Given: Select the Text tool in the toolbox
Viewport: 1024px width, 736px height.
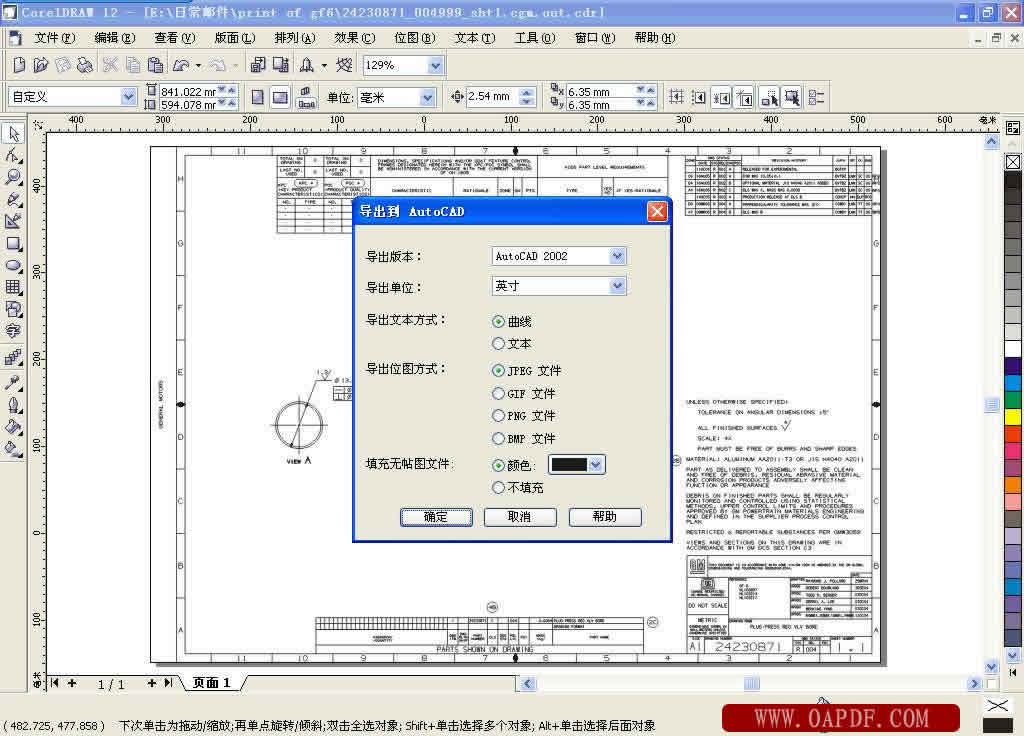Looking at the screenshot, I should tap(13, 332).
